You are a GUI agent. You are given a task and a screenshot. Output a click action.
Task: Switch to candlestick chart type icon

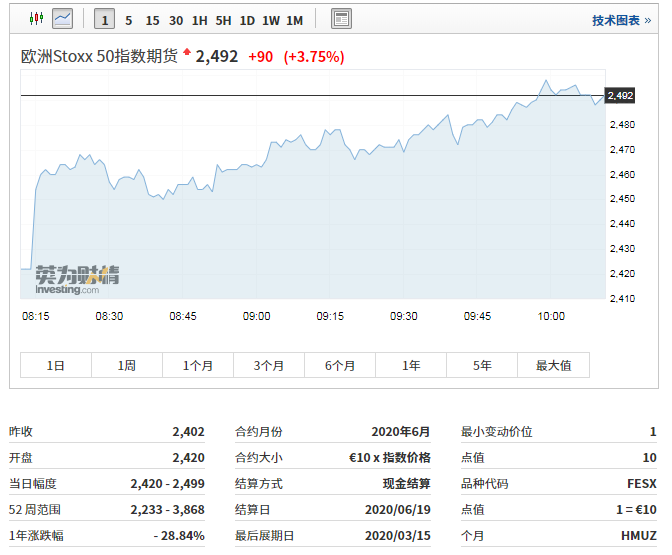point(37,19)
